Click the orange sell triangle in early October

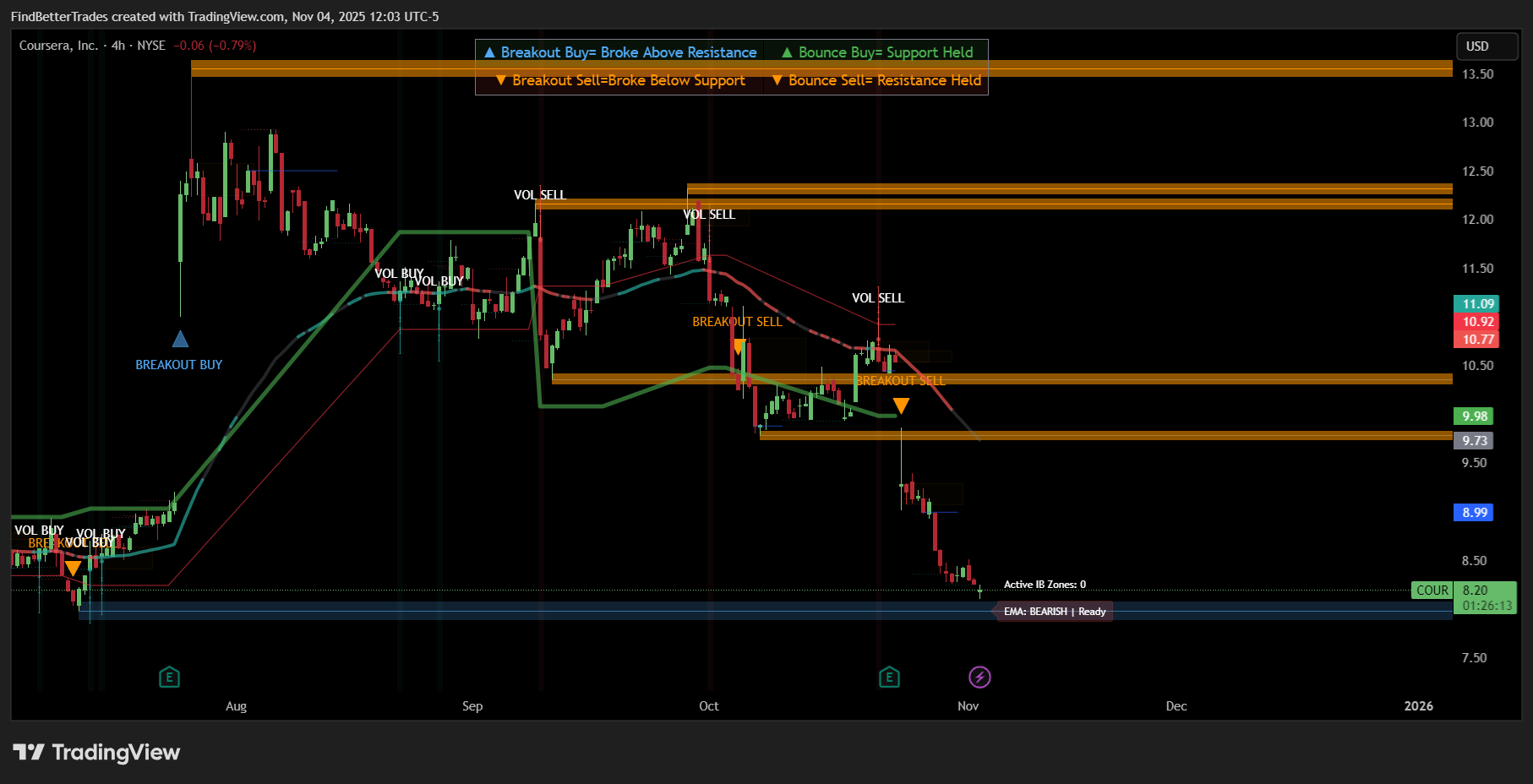coord(739,346)
